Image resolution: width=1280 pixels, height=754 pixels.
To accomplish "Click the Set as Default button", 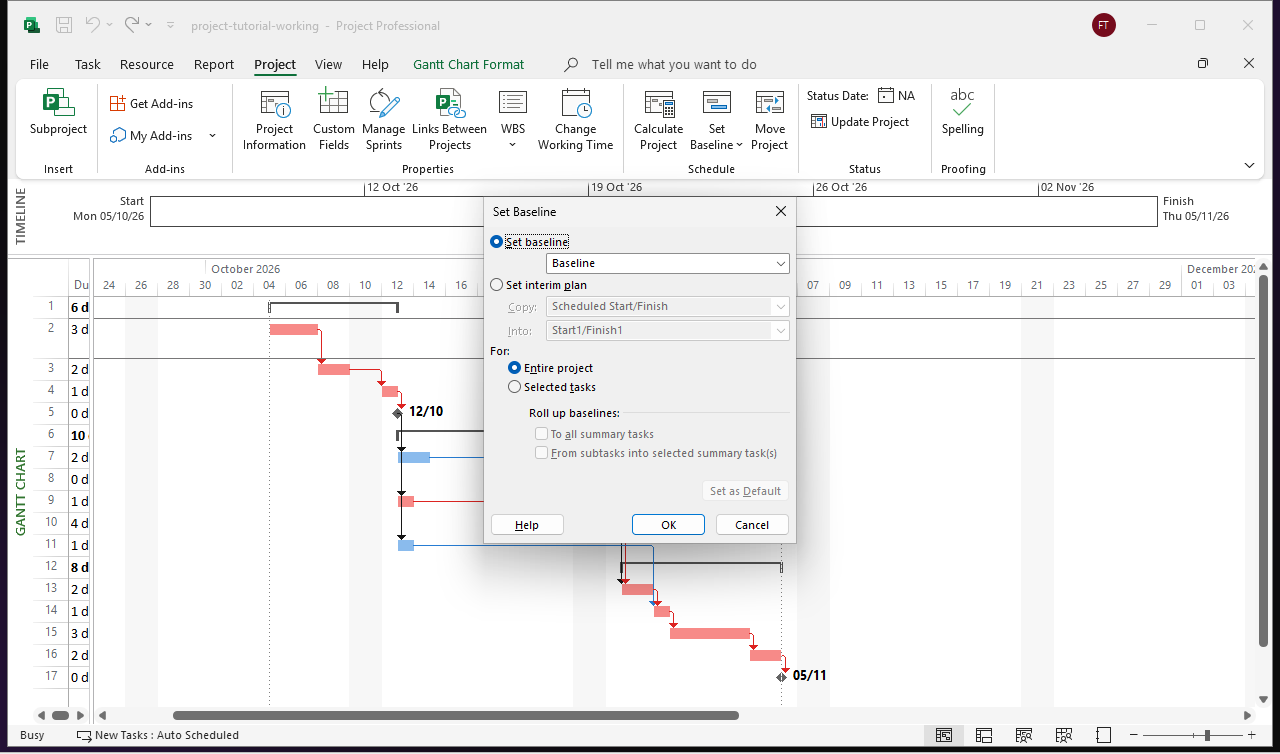I will click(745, 491).
